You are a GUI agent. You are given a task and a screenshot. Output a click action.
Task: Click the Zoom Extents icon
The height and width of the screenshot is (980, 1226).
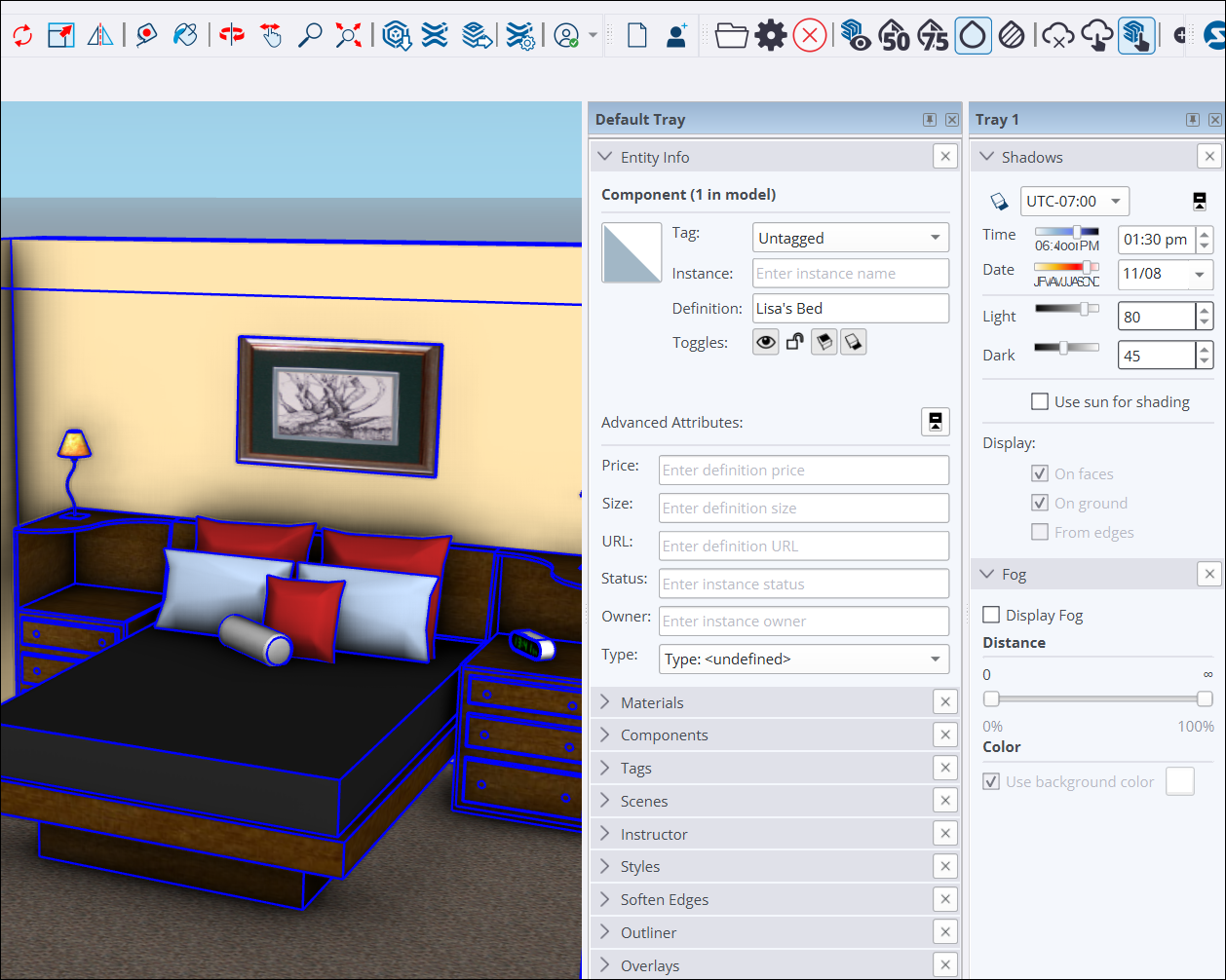348,36
